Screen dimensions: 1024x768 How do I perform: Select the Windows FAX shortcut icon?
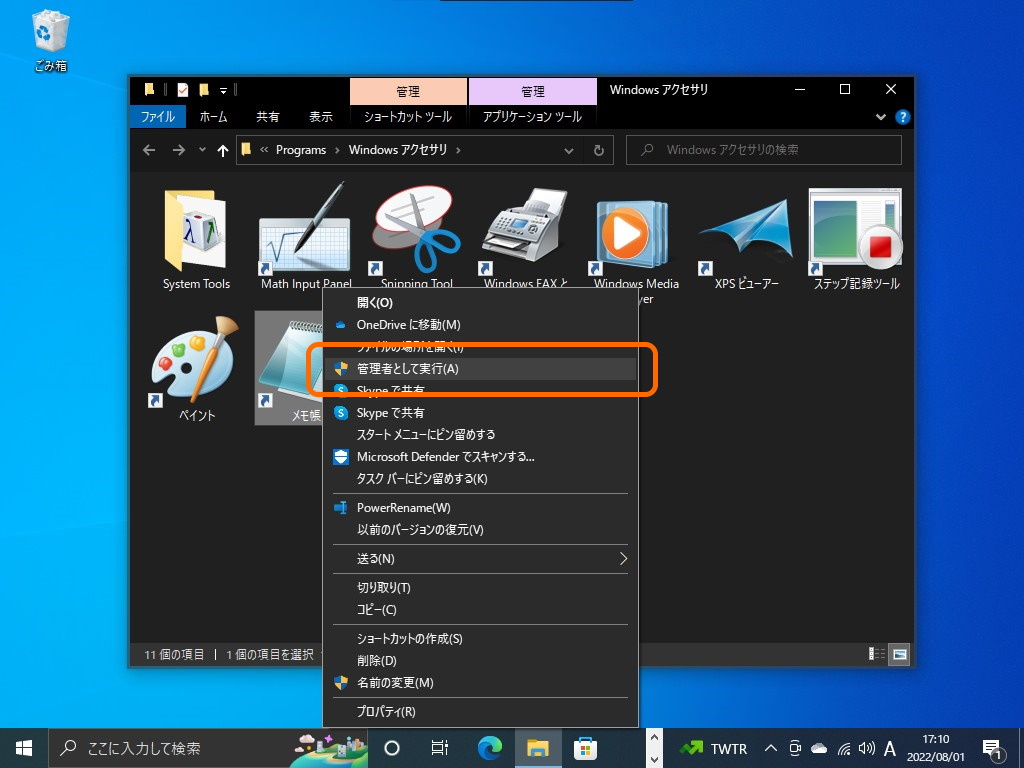tap(525, 229)
